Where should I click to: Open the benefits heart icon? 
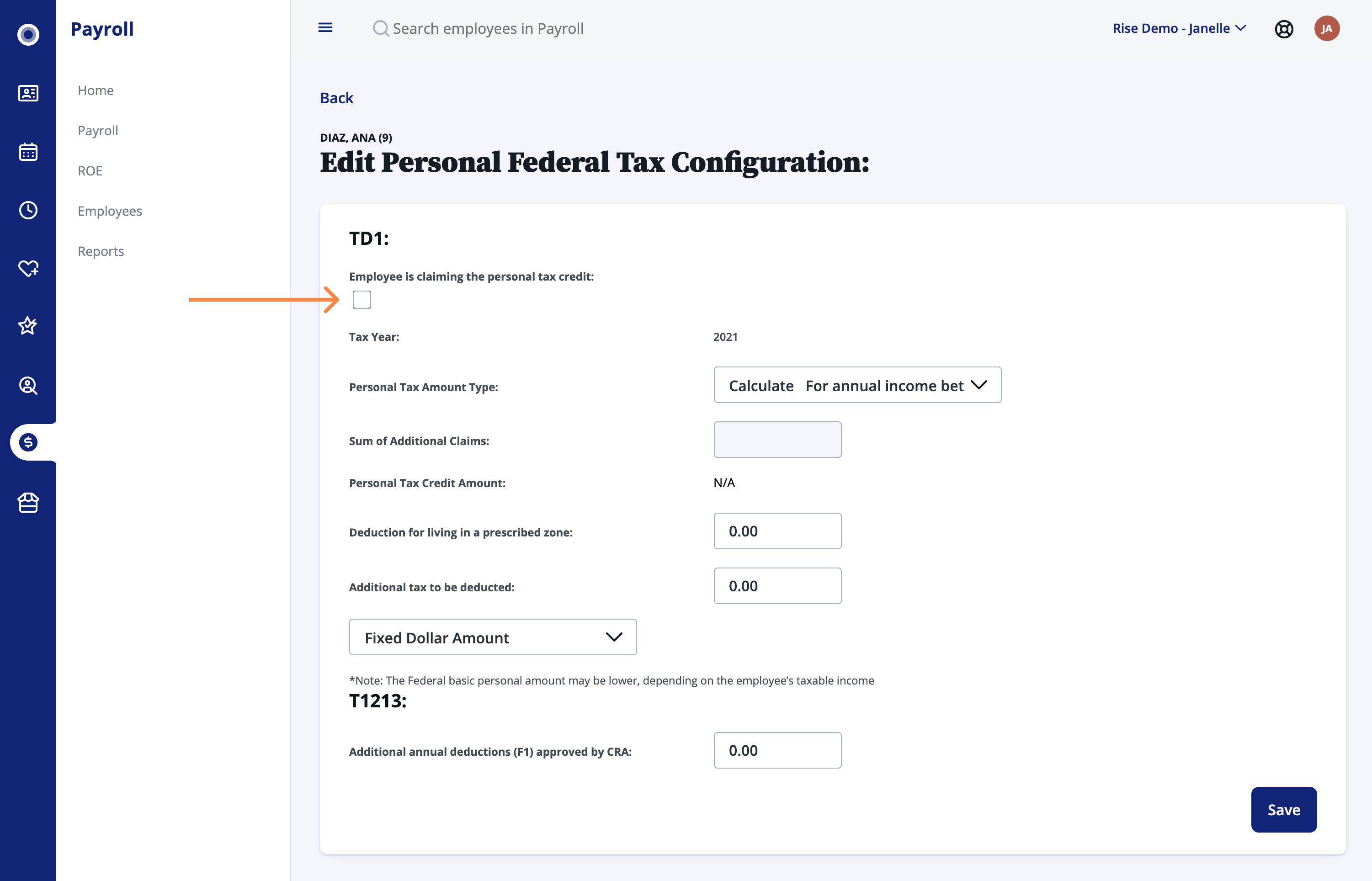28,268
